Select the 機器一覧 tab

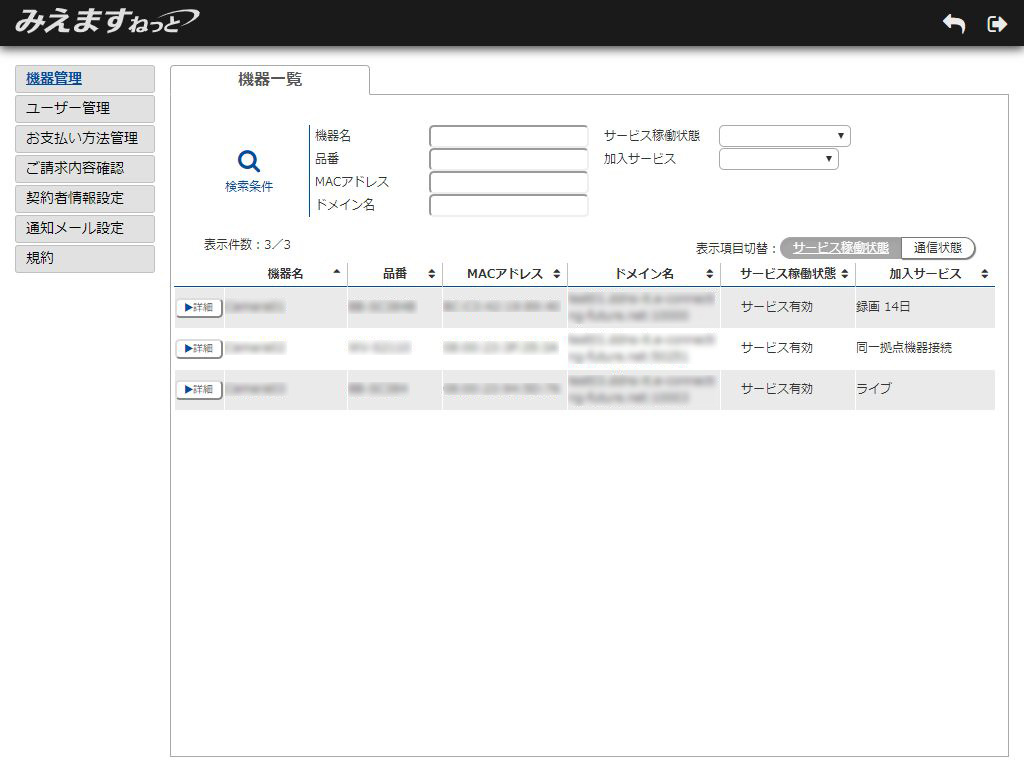[270, 80]
